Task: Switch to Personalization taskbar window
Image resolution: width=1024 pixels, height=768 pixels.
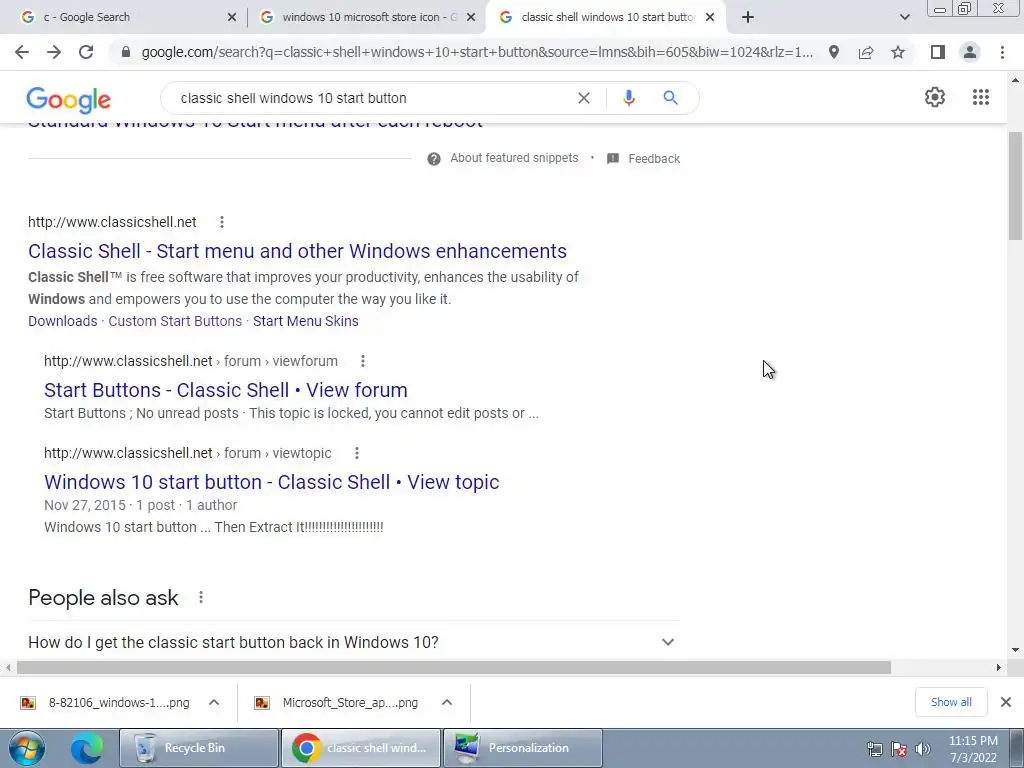Action: coord(522,748)
